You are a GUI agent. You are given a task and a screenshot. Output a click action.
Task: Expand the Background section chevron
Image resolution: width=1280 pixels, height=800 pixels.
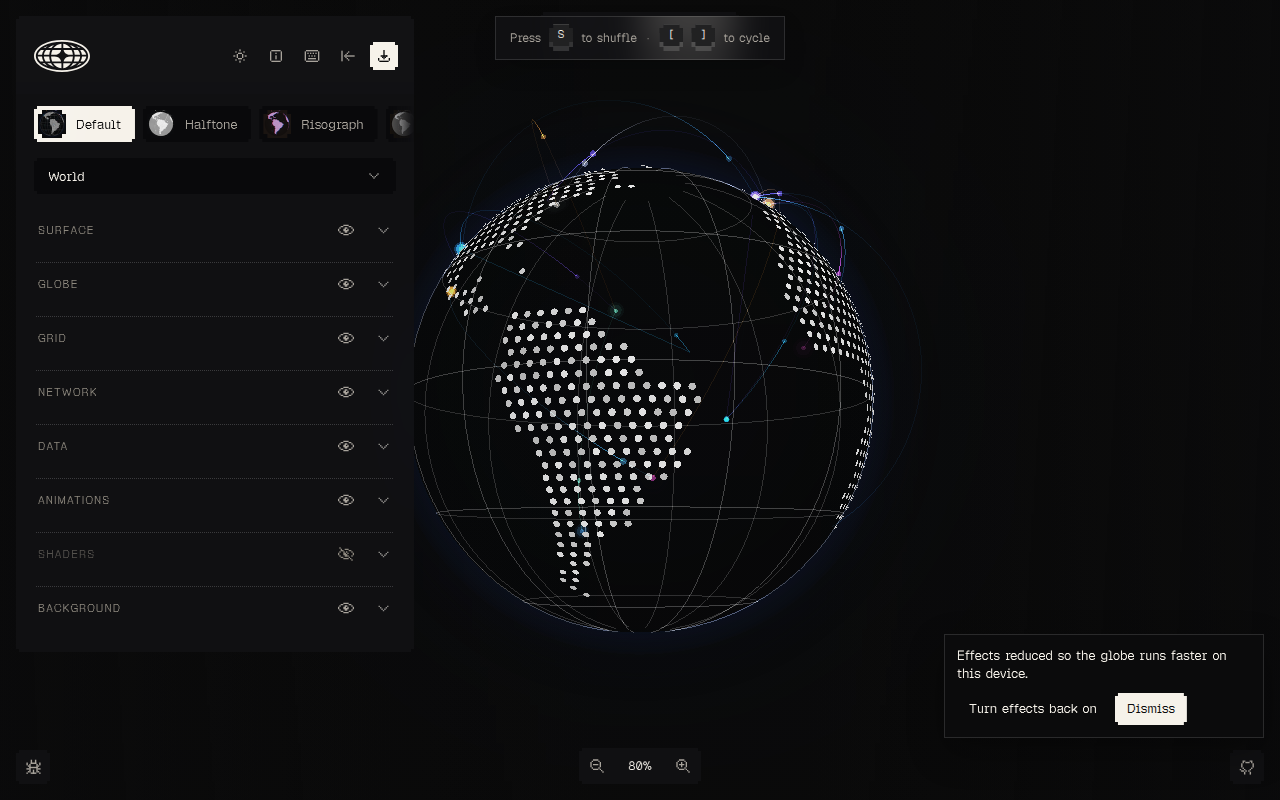[383, 608]
